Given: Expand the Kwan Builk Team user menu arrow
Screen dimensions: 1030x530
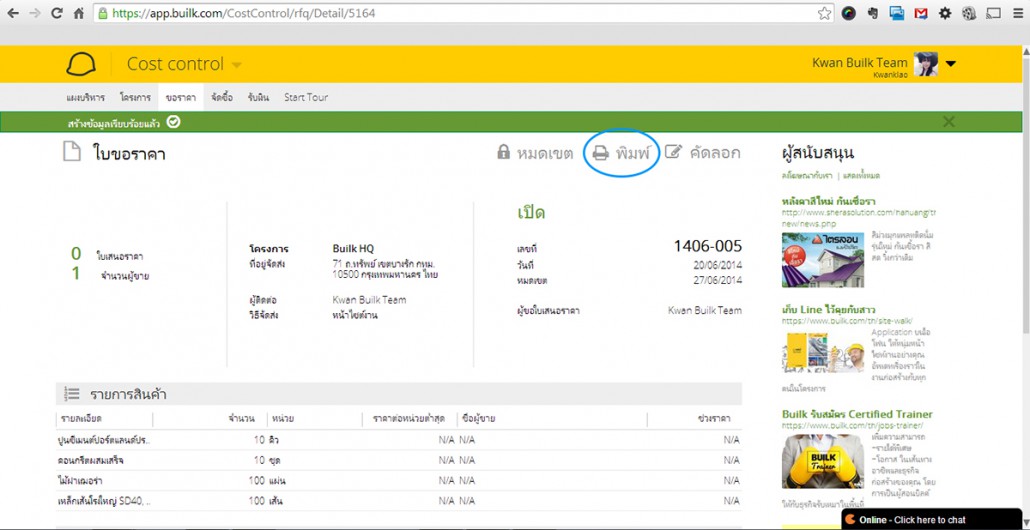Looking at the screenshot, I should (x=951, y=64).
